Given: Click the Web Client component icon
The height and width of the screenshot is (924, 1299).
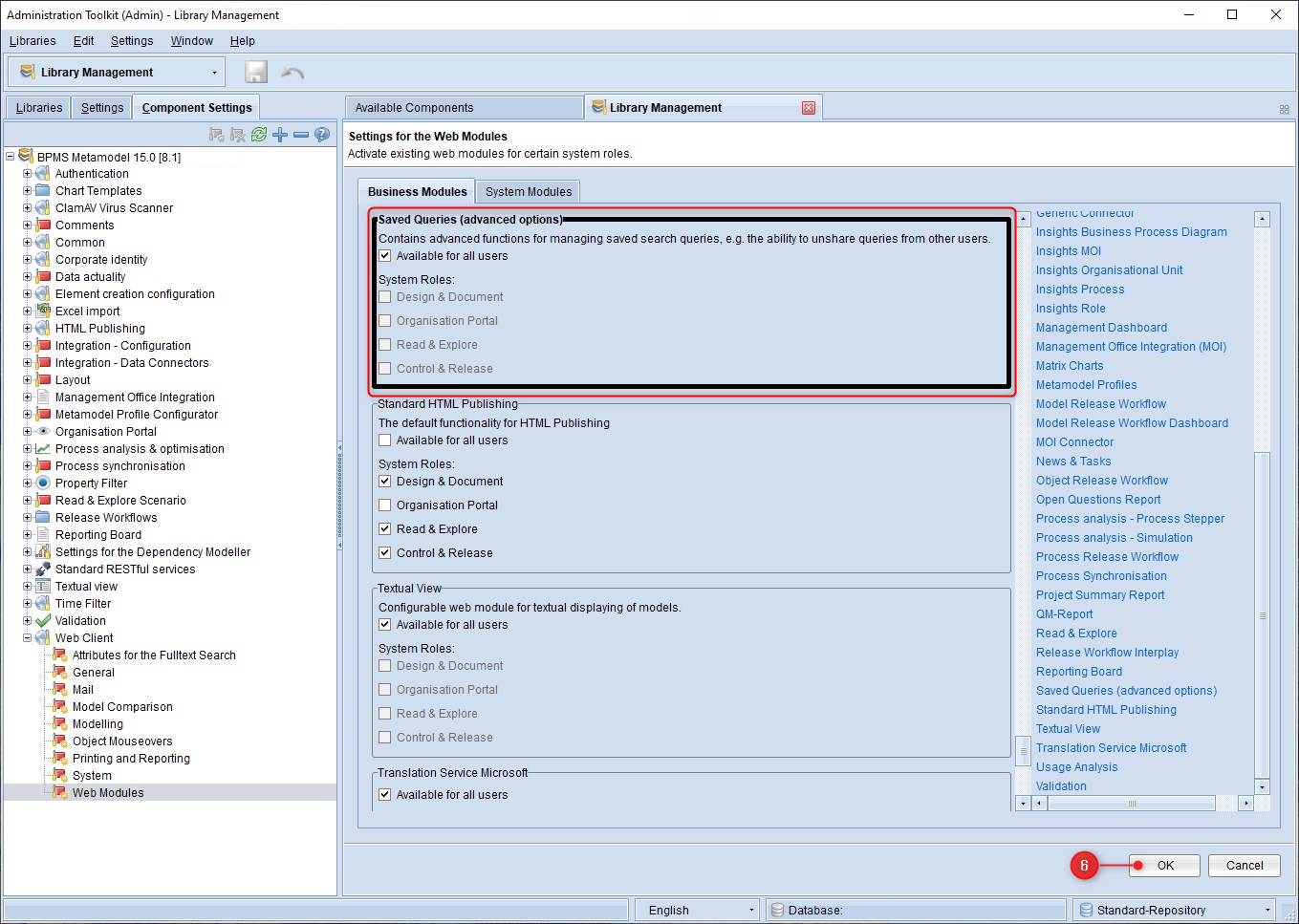Looking at the screenshot, I should 43,638.
